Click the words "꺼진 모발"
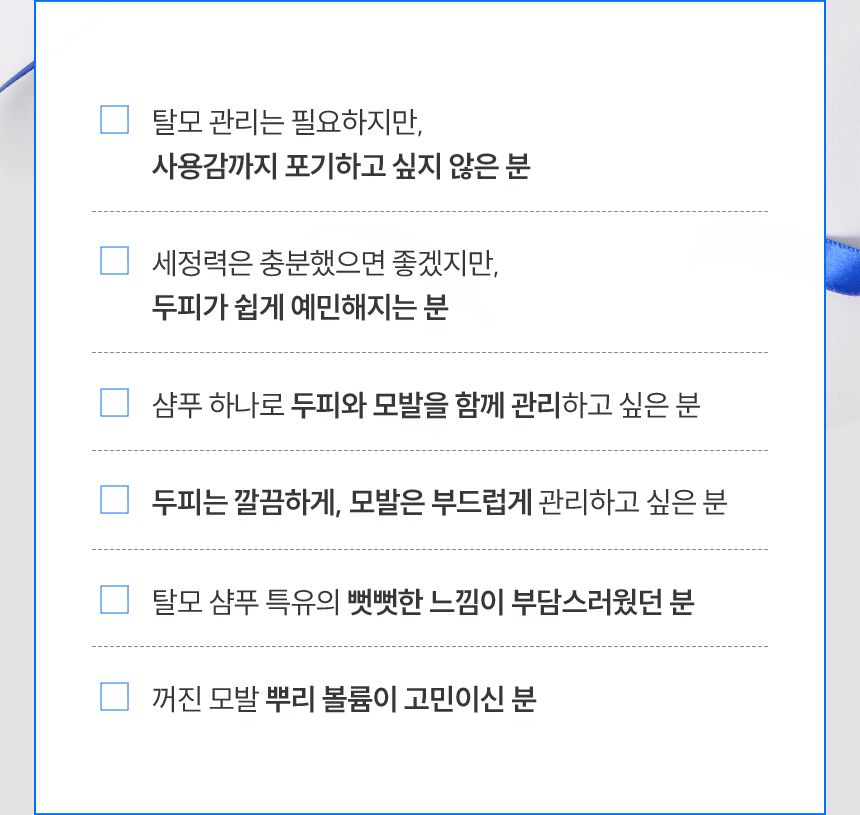Image resolution: width=860 pixels, height=815 pixels. tap(205, 697)
